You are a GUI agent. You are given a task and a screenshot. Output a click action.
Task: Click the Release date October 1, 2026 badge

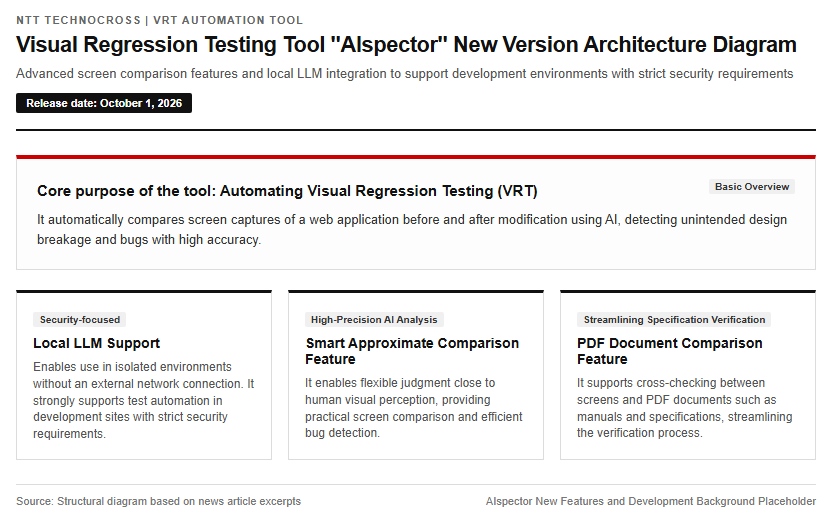(x=104, y=103)
